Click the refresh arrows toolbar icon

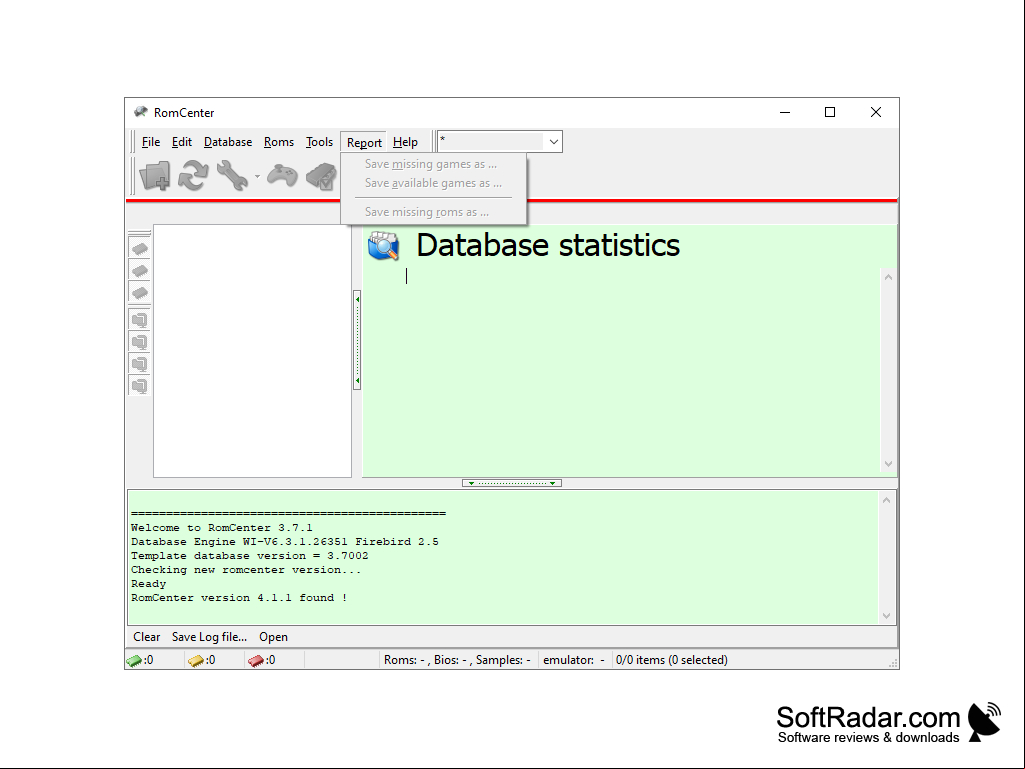tap(193, 175)
